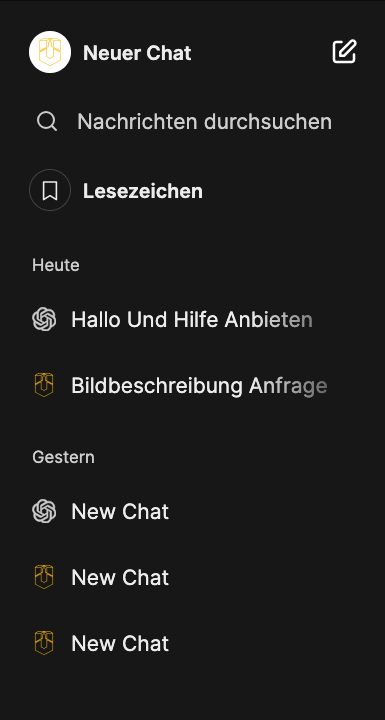This screenshot has height=720, width=385.
Task: Click empty sidebar area below the last chat
Action: [x=192, y=691]
